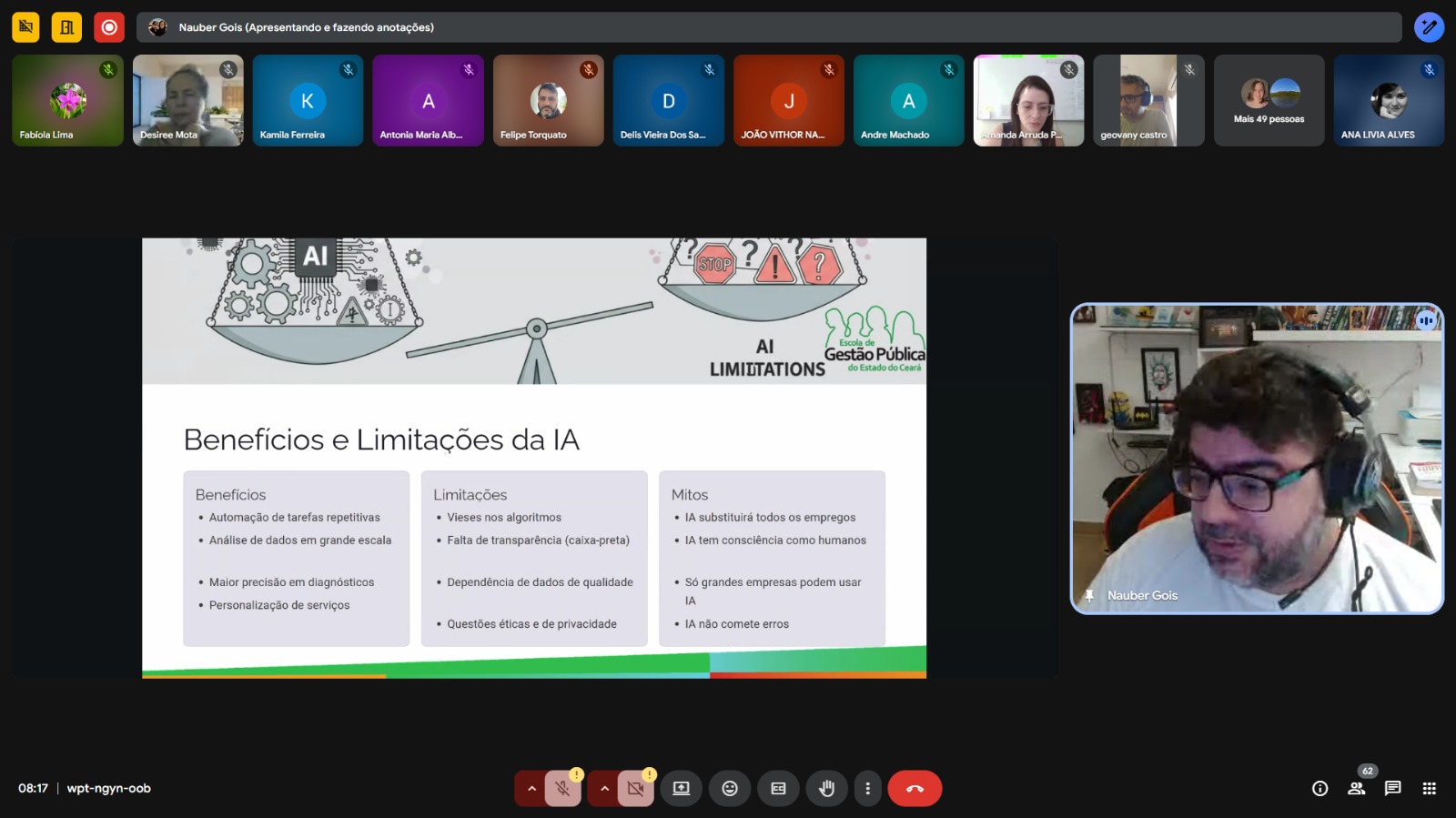
Task: Show participants list with 62 badge
Action: (1357, 789)
